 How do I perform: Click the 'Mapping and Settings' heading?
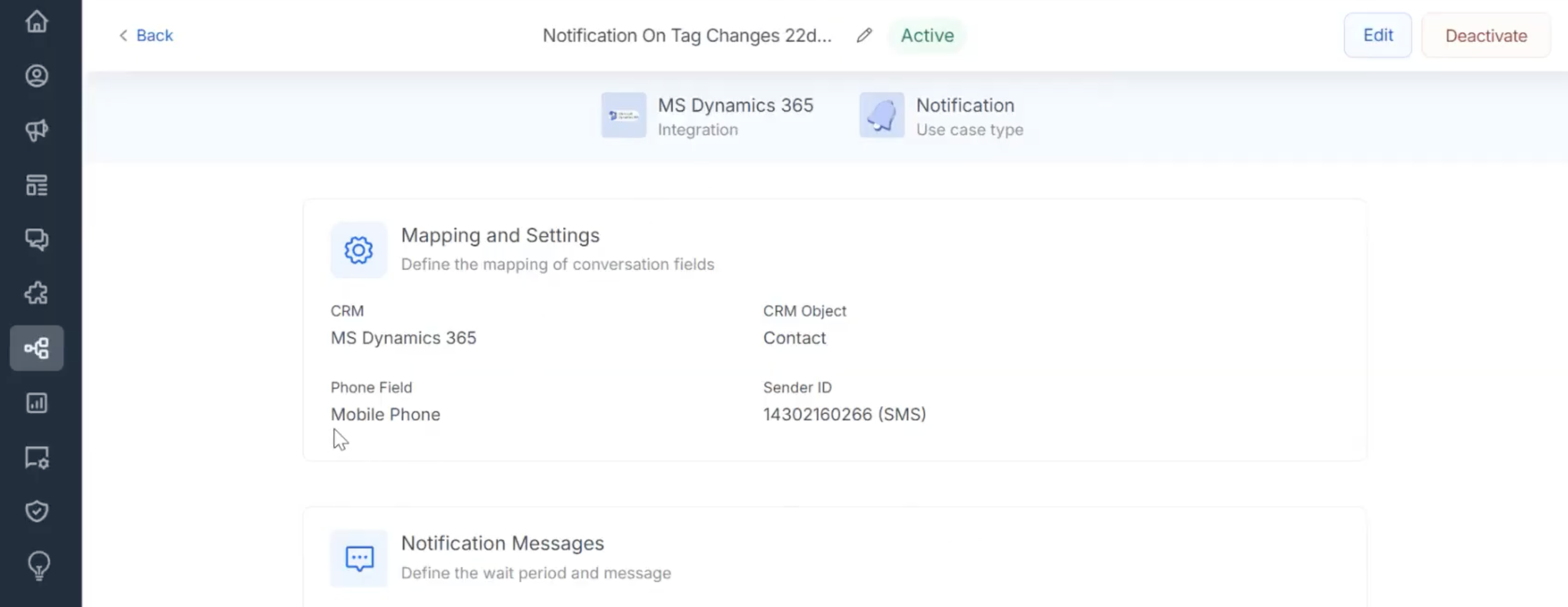[500, 236]
